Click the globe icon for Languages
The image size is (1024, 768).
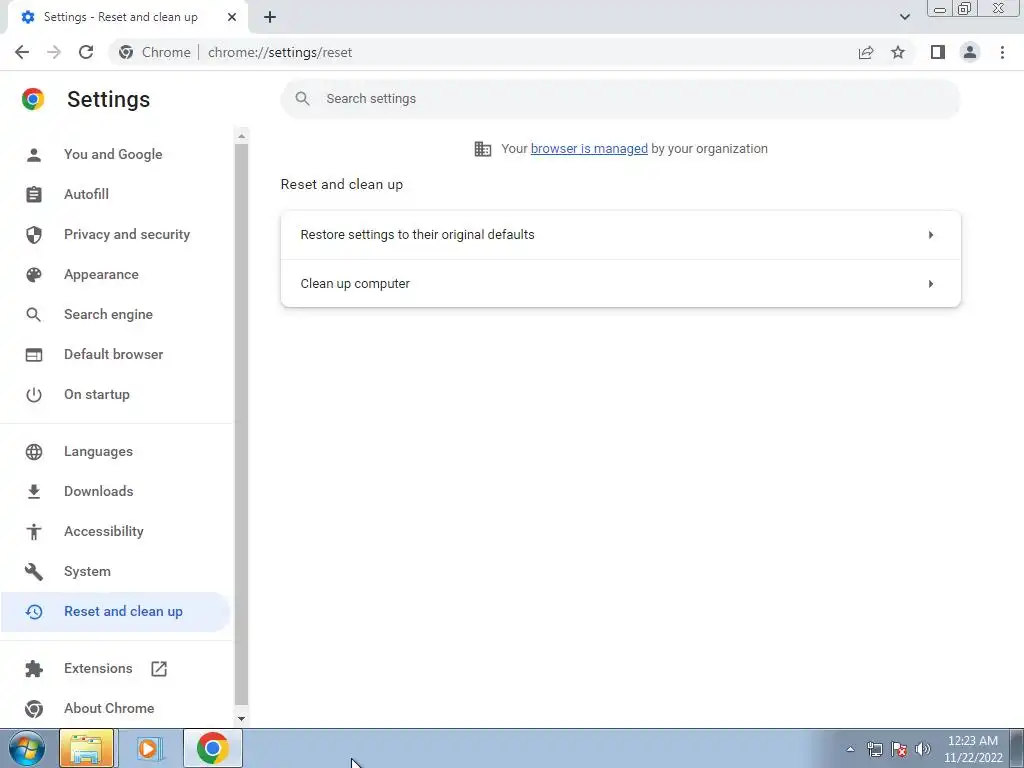coord(34,451)
